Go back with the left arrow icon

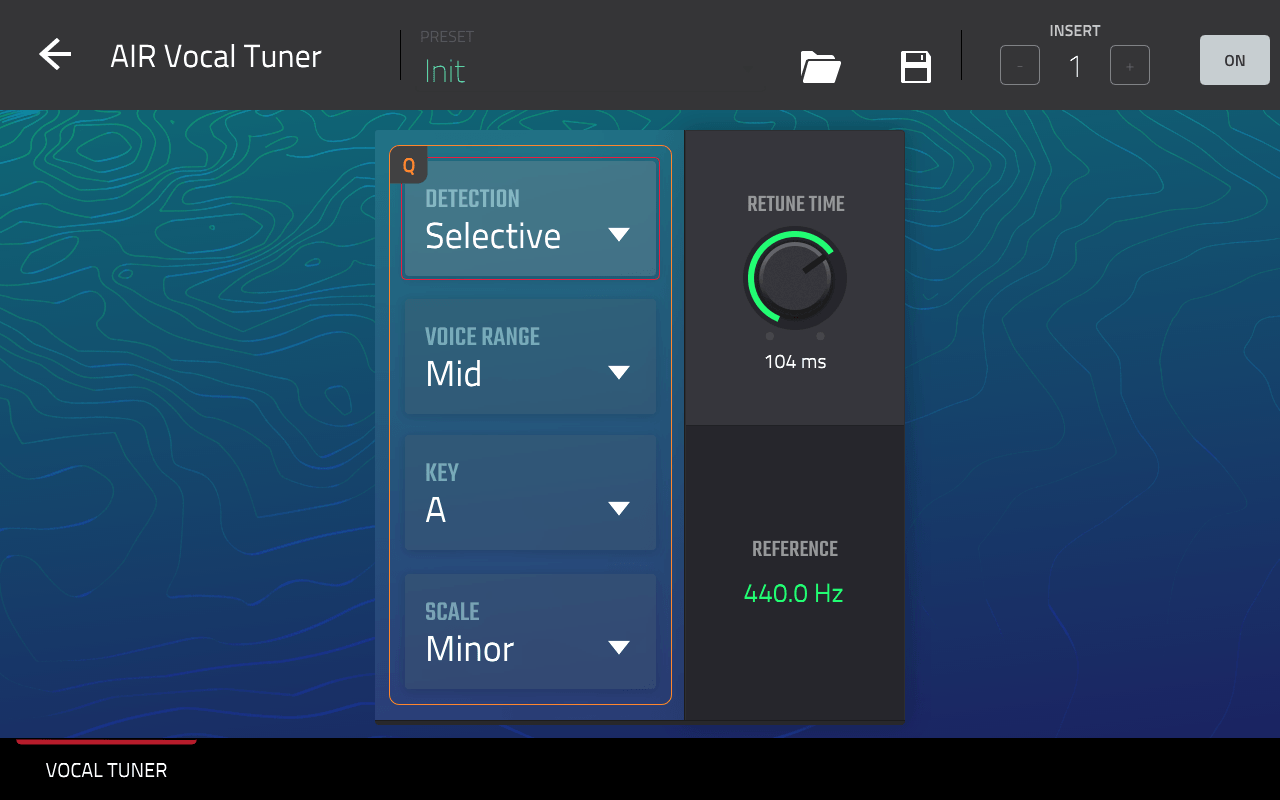coord(55,55)
